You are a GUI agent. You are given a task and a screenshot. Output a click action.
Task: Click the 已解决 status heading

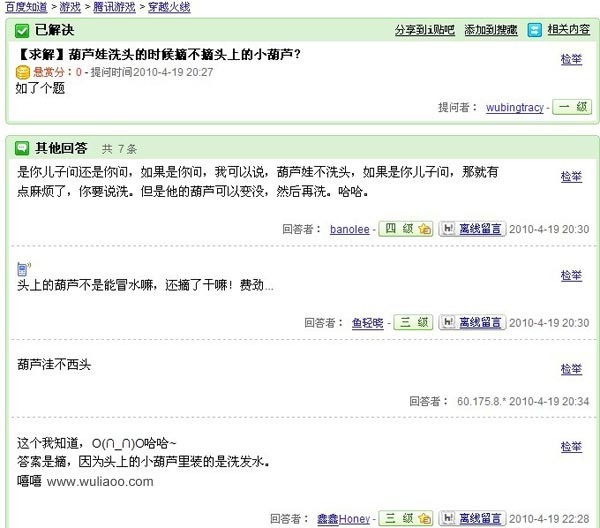pyautogui.click(x=54, y=30)
